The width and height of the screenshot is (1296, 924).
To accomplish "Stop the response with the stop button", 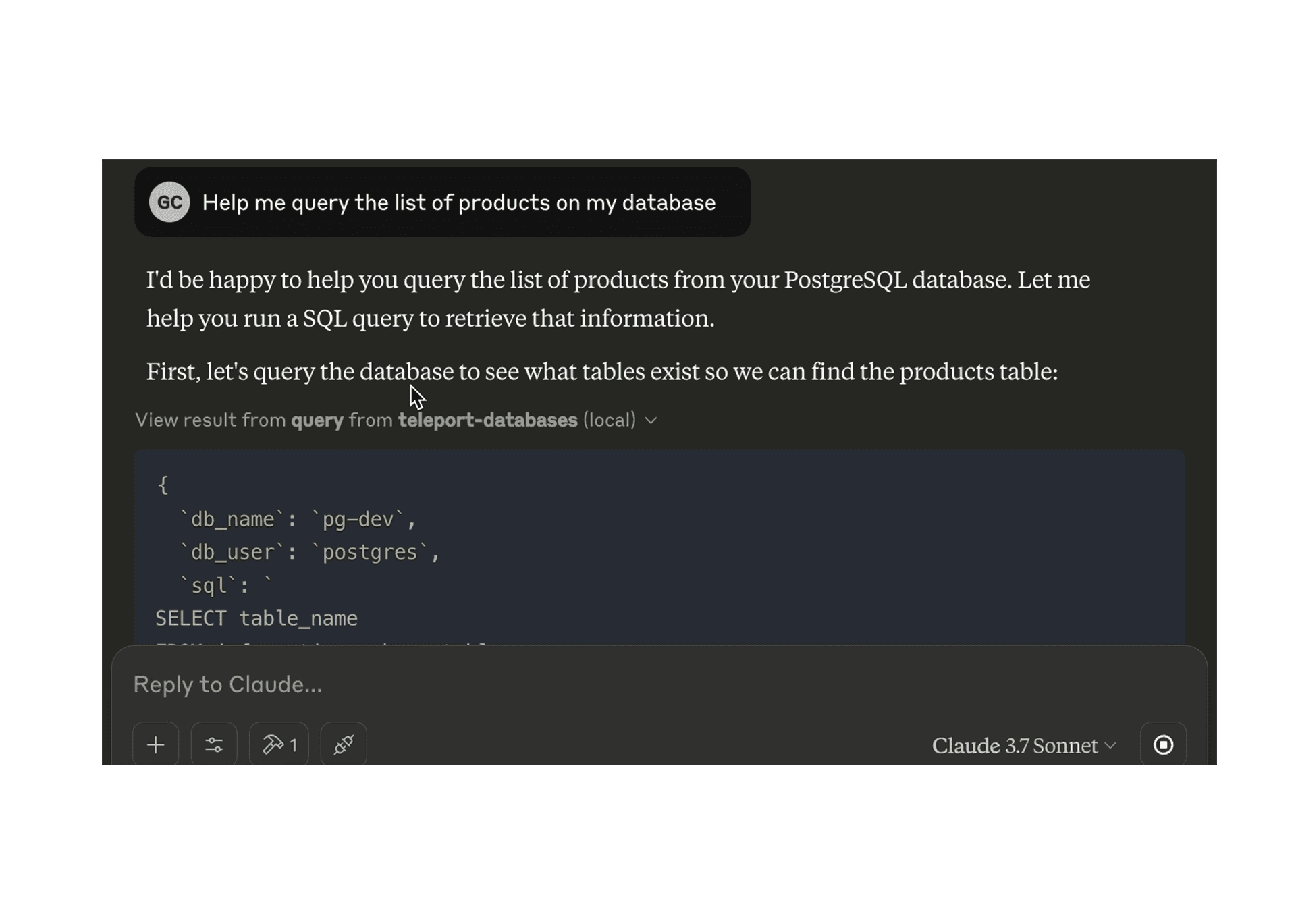I will click(1163, 744).
